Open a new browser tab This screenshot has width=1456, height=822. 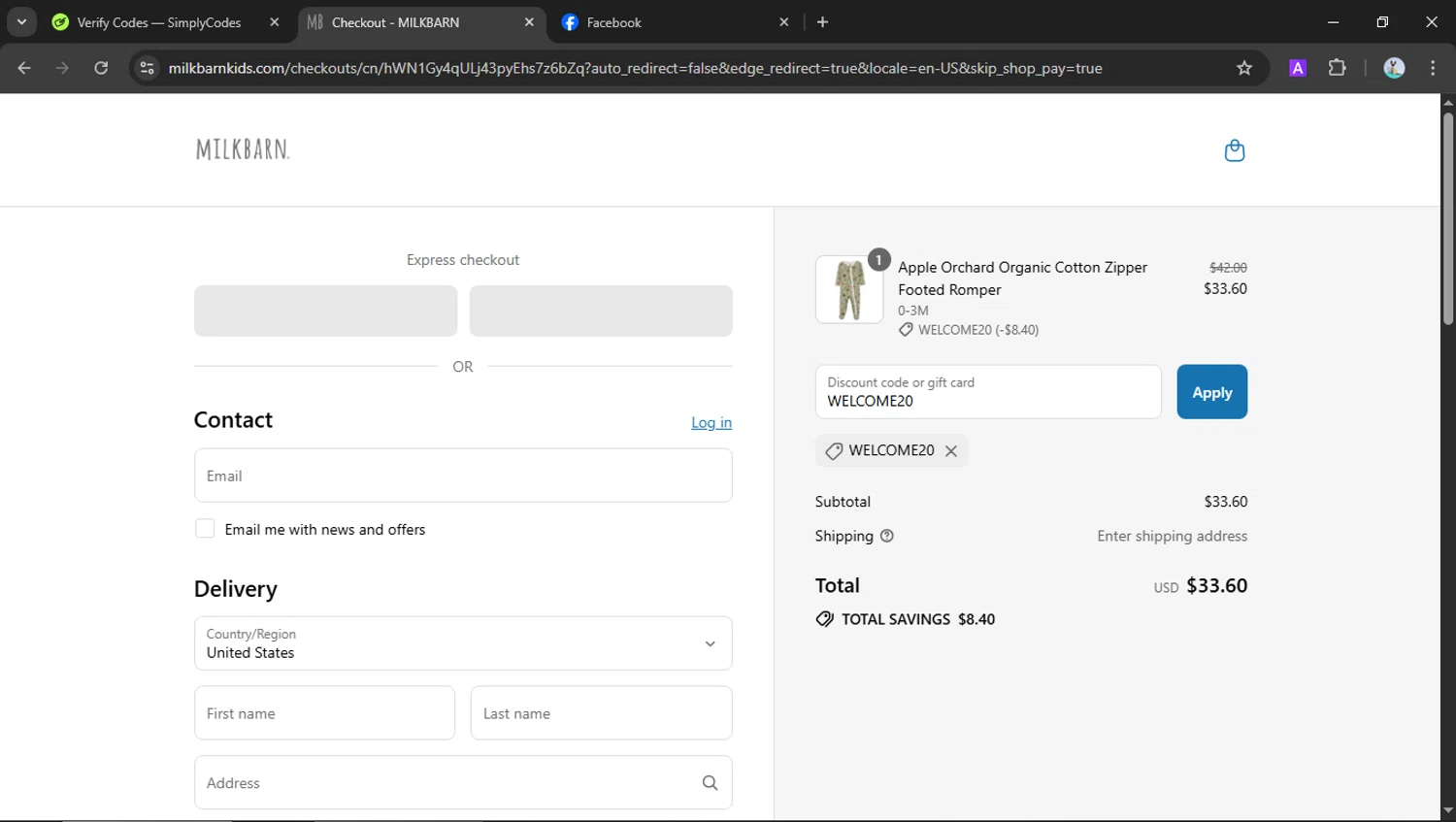[822, 22]
